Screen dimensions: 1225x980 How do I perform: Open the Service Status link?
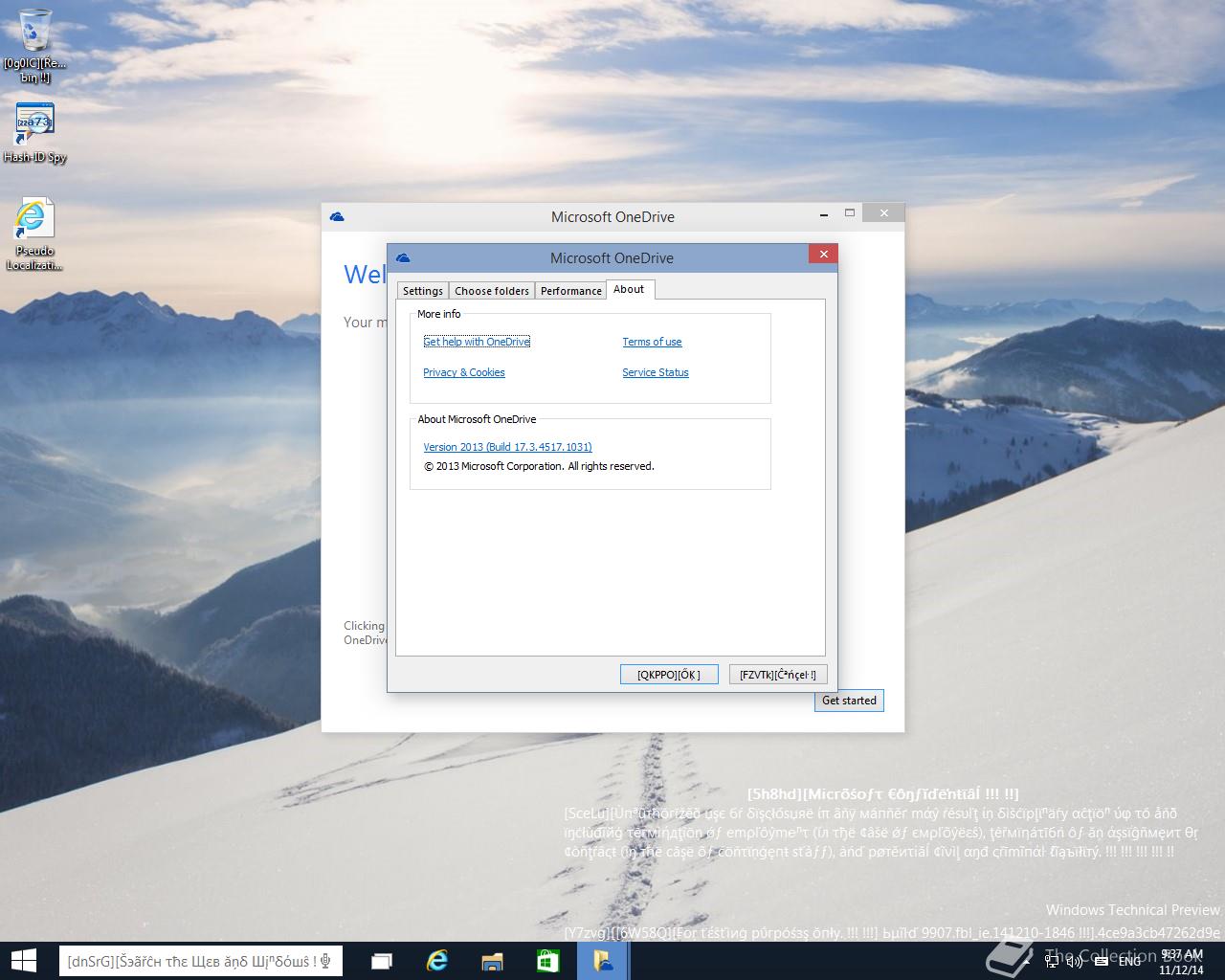point(656,372)
